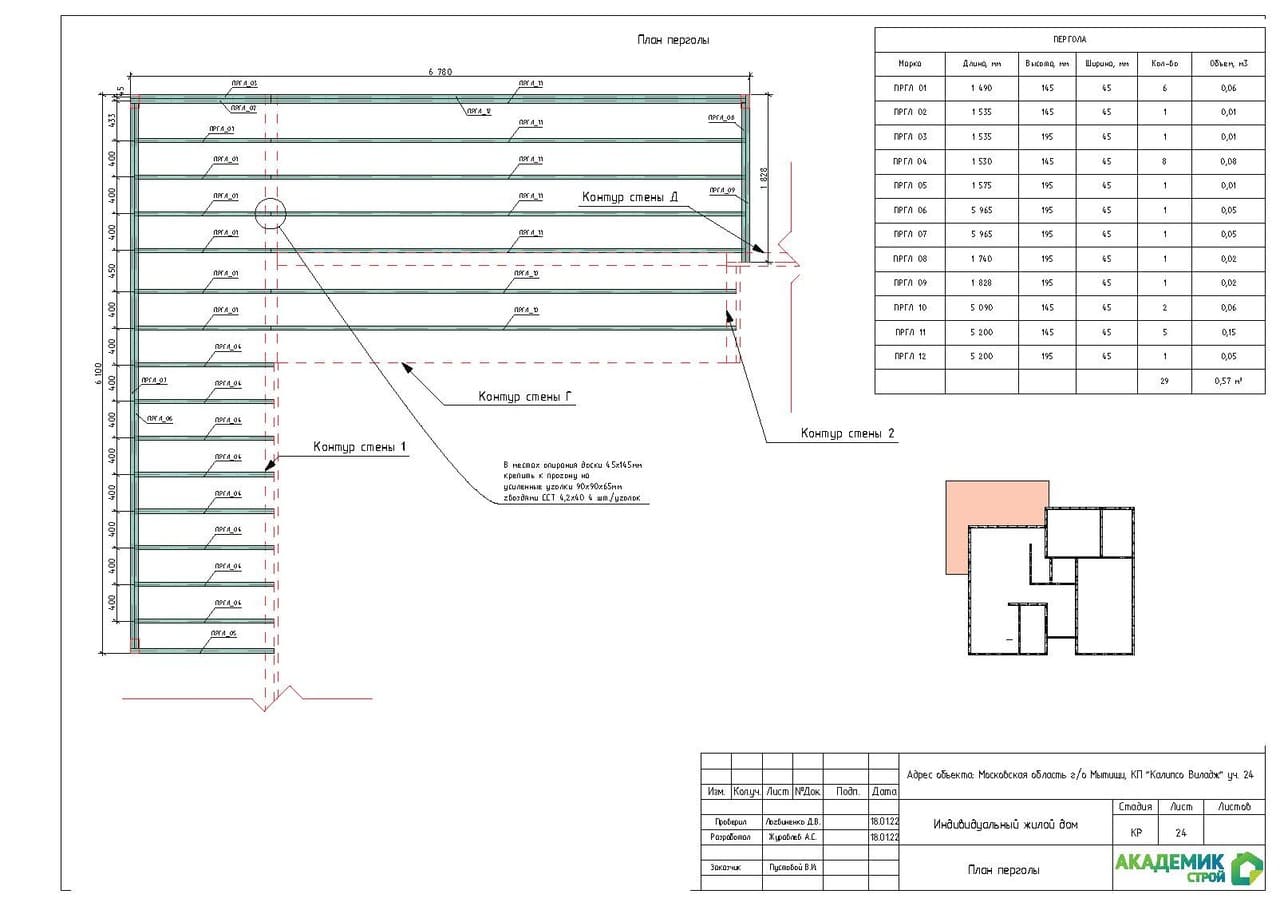Screen dimensions: 1280x906
Task: Click the arrowhead pointing at Контур стены Д
Action: tap(757, 250)
